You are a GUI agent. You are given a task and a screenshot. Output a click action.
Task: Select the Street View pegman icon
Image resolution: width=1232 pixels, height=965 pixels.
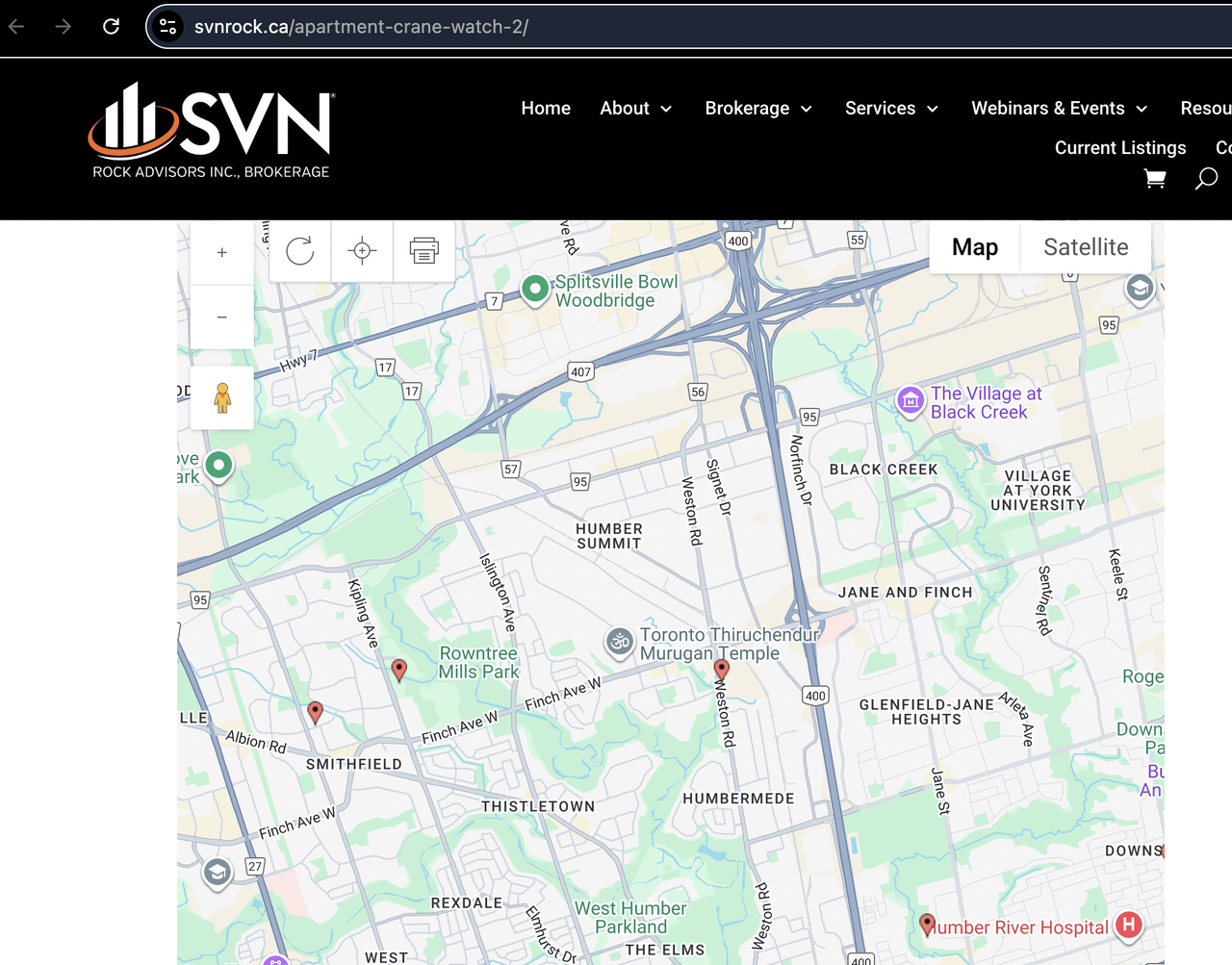[222, 397]
